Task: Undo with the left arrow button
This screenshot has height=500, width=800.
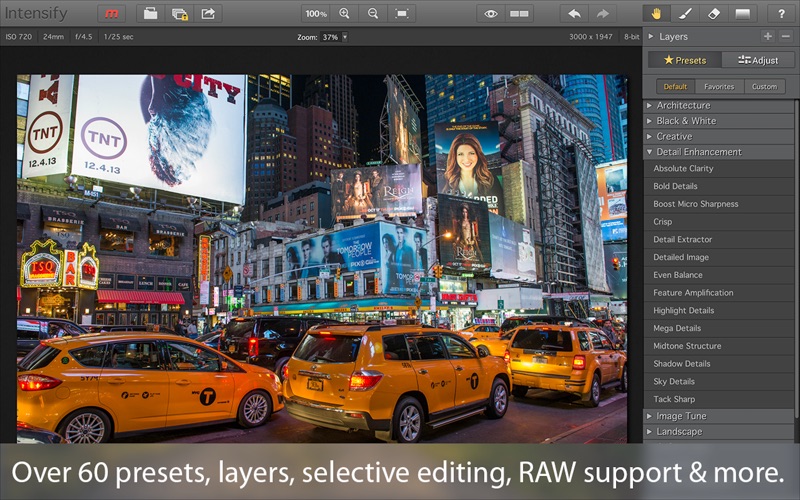Action: (x=574, y=14)
